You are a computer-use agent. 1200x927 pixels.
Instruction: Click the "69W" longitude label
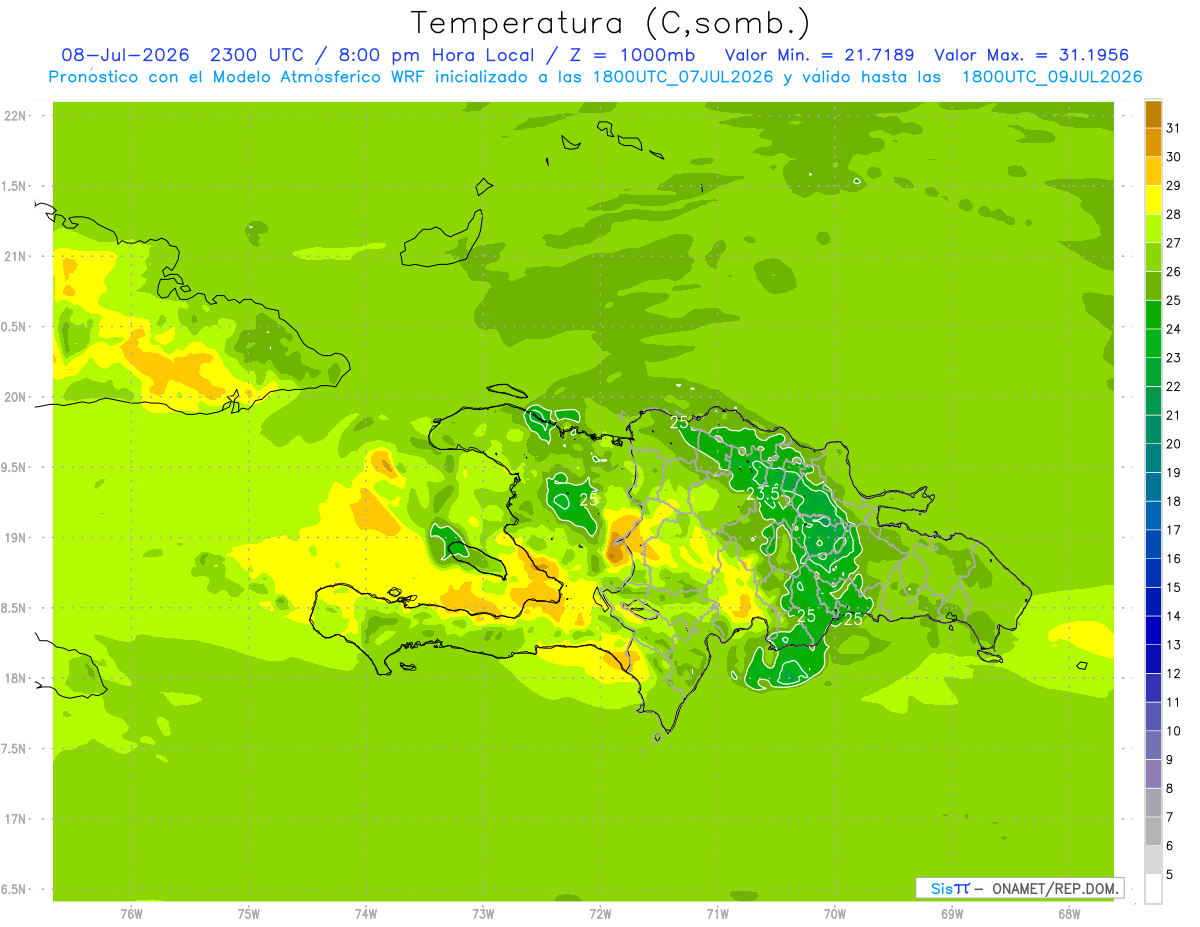coord(952,913)
